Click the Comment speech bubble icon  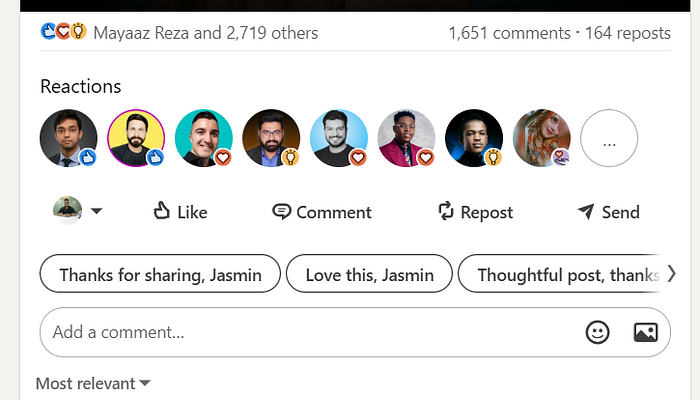pyautogui.click(x=281, y=212)
